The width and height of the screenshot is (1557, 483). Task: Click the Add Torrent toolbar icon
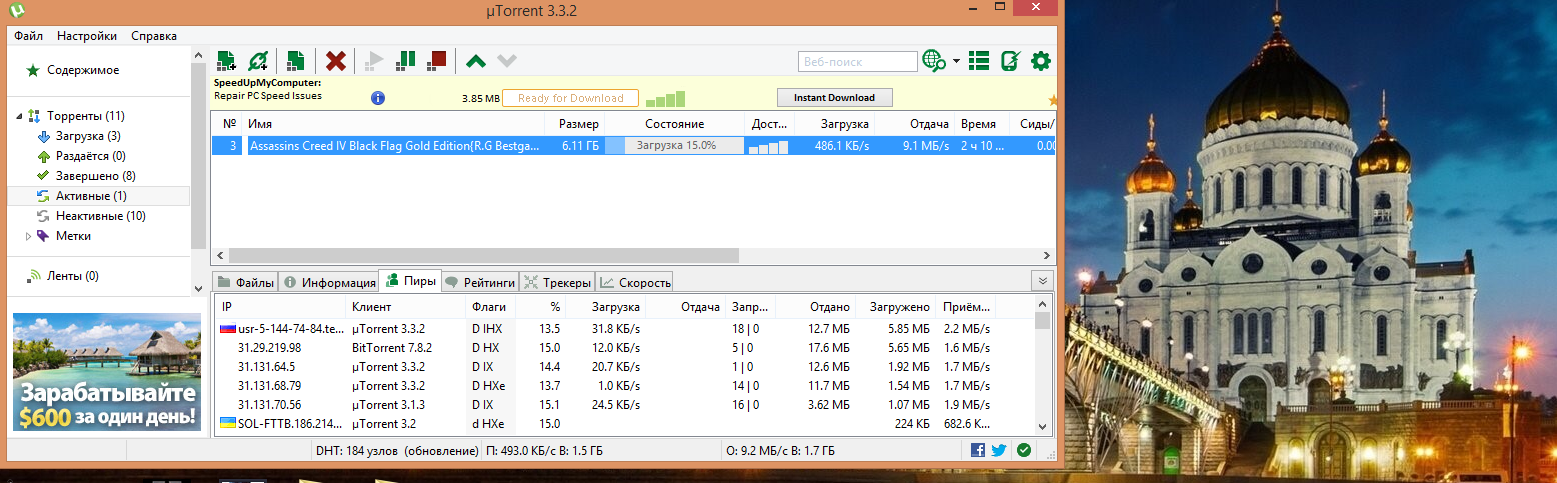tap(227, 61)
